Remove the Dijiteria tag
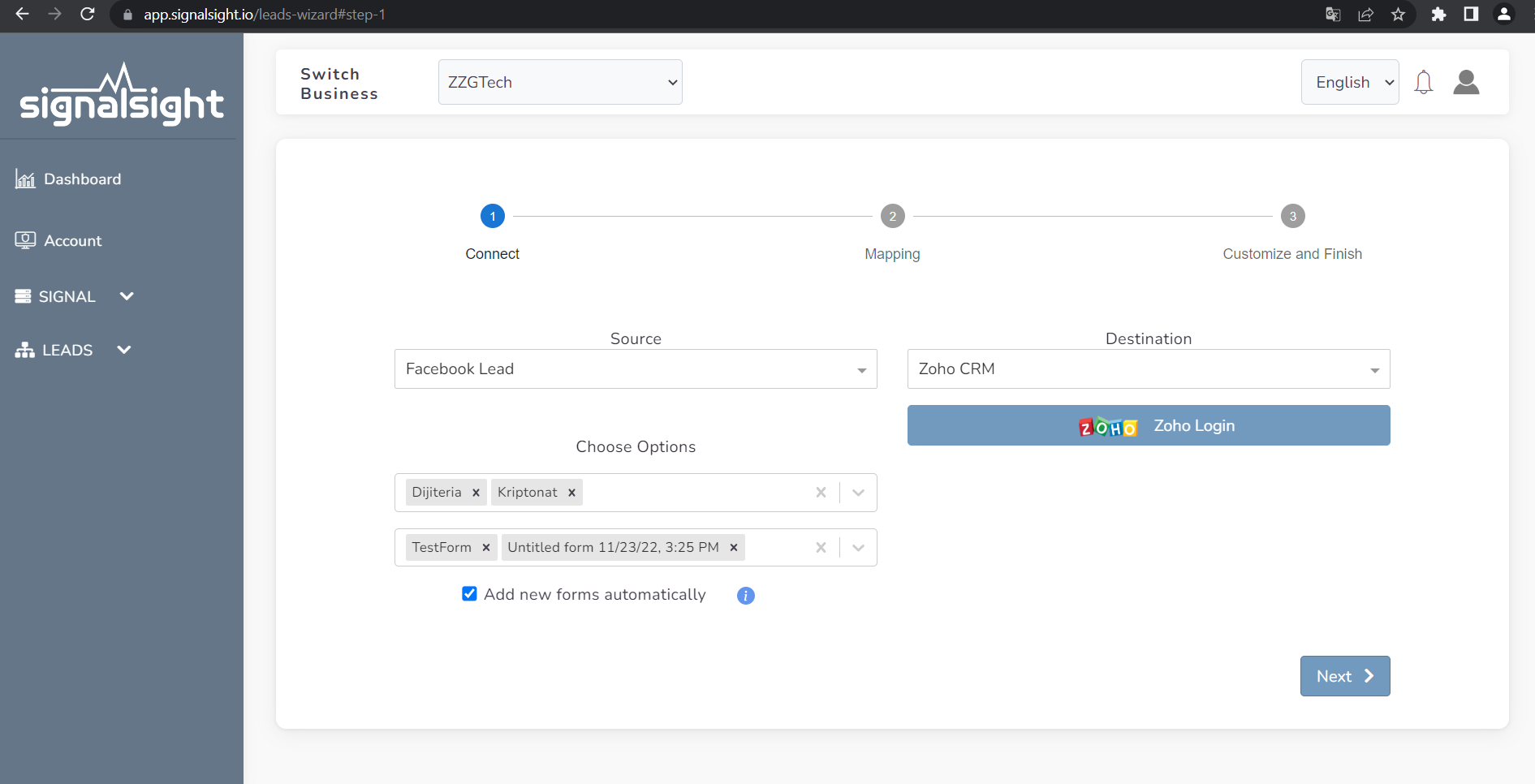 click(476, 493)
